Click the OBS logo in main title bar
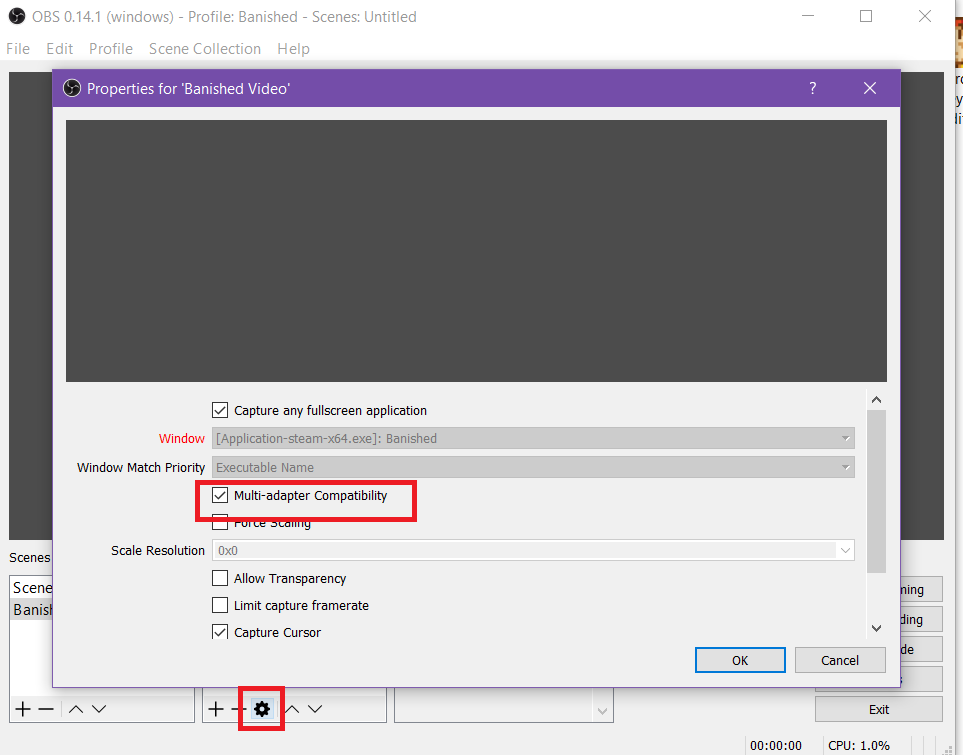This screenshot has width=963, height=755. point(17,17)
